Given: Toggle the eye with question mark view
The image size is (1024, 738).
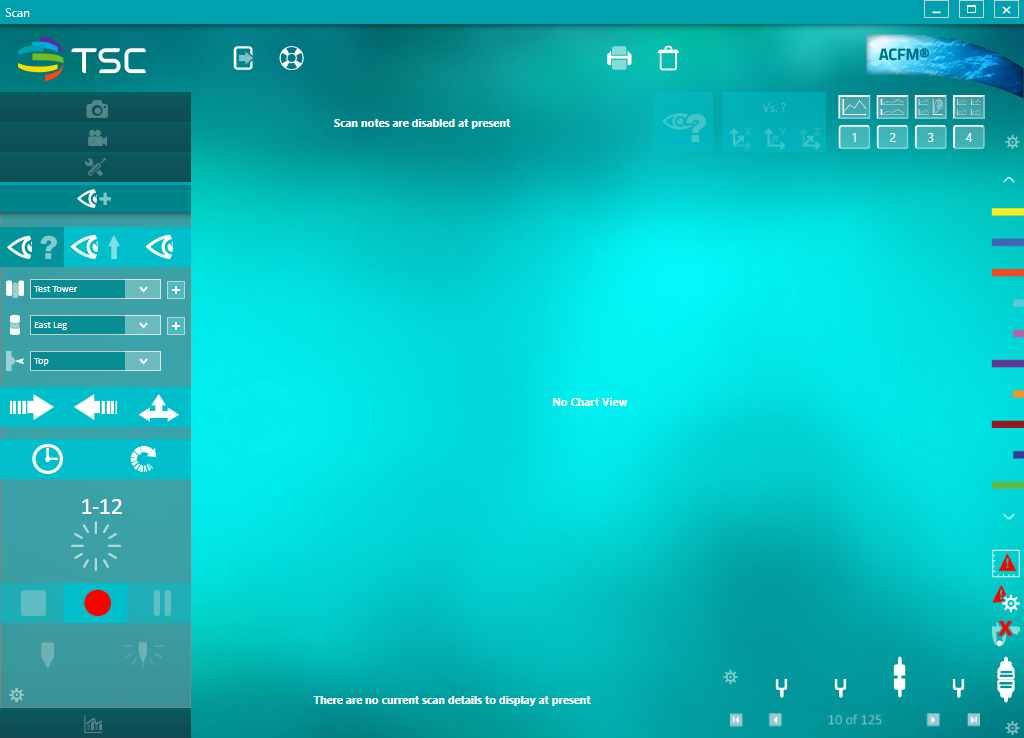Looking at the screenshot, I should [x=32, y=247].
